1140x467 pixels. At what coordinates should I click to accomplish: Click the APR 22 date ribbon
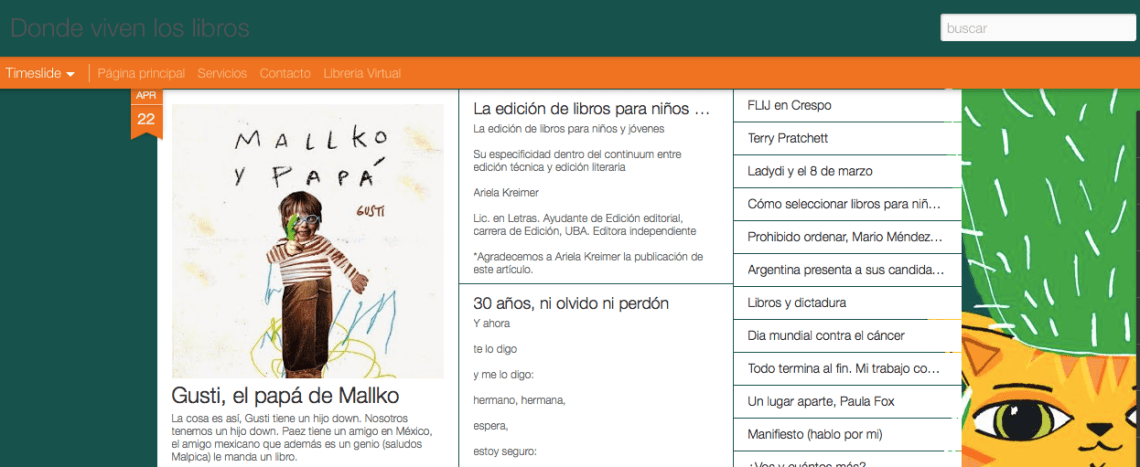point(146,113)
